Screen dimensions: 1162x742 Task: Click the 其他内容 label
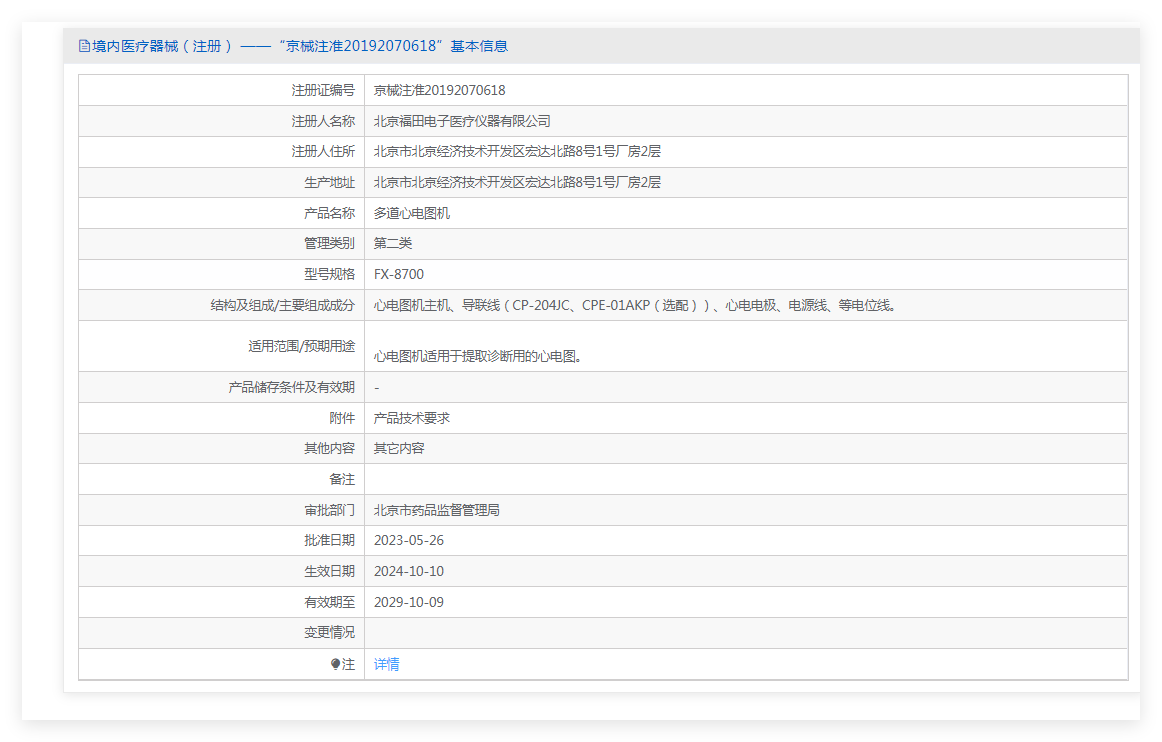tap(330, 448)
